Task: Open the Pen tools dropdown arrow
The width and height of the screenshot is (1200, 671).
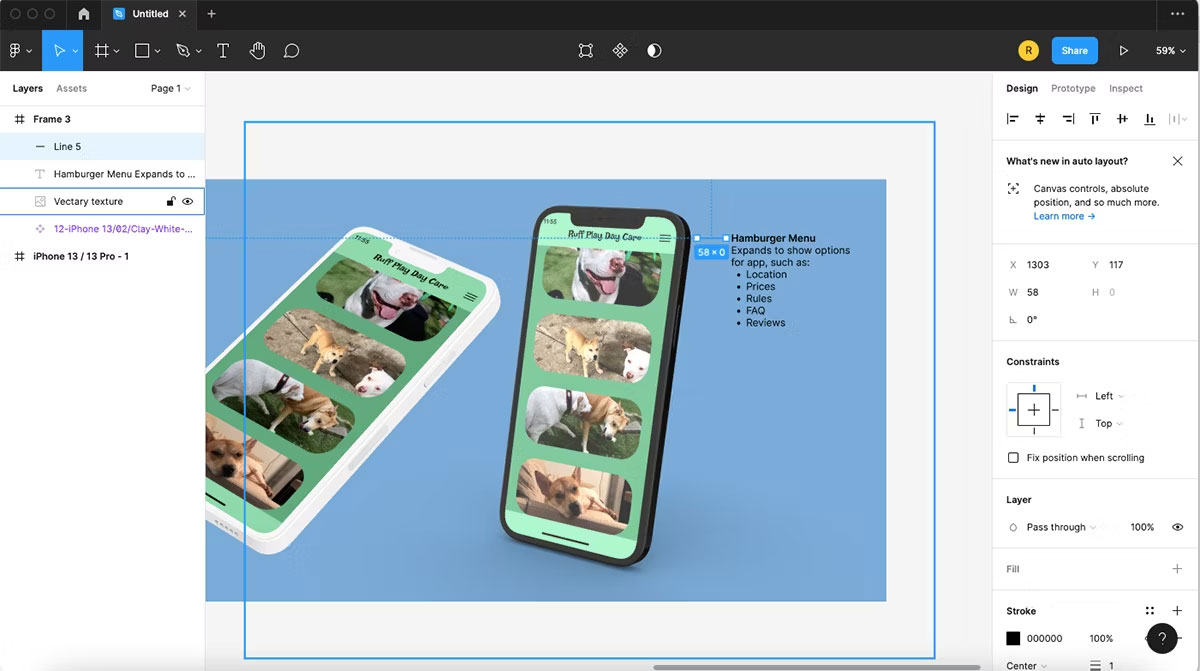Action: [x=198, y=51]
